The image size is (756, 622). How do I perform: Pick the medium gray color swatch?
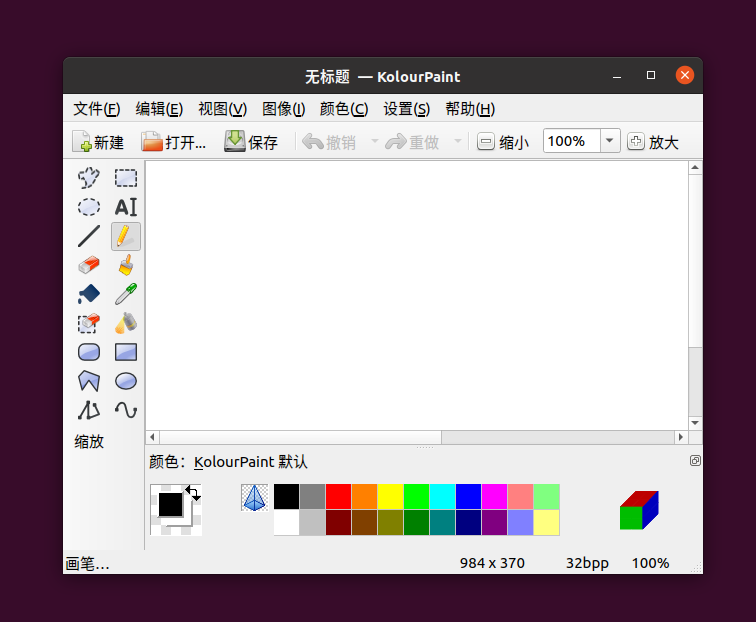pyautogui.click(x=312, y=497)
